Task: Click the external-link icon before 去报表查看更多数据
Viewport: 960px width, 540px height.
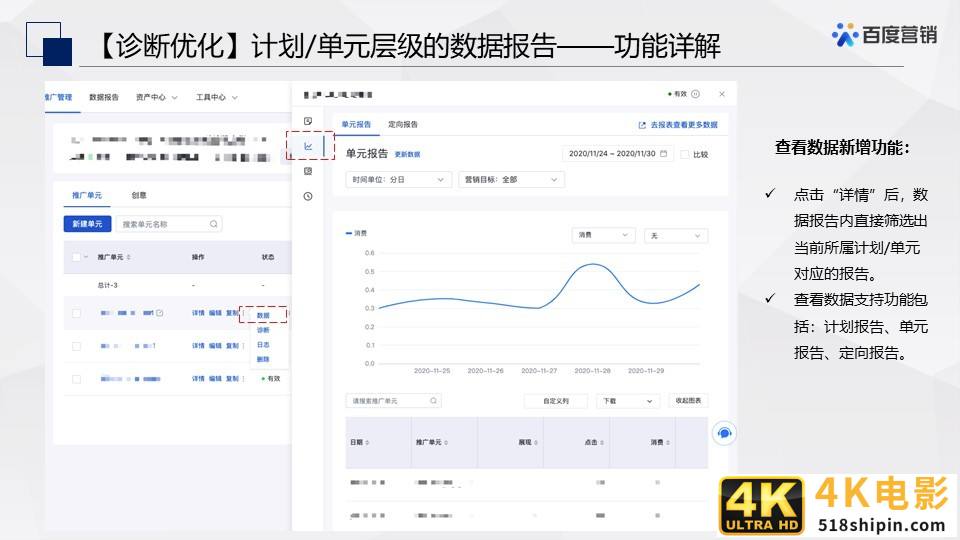Action: [642, 125]
